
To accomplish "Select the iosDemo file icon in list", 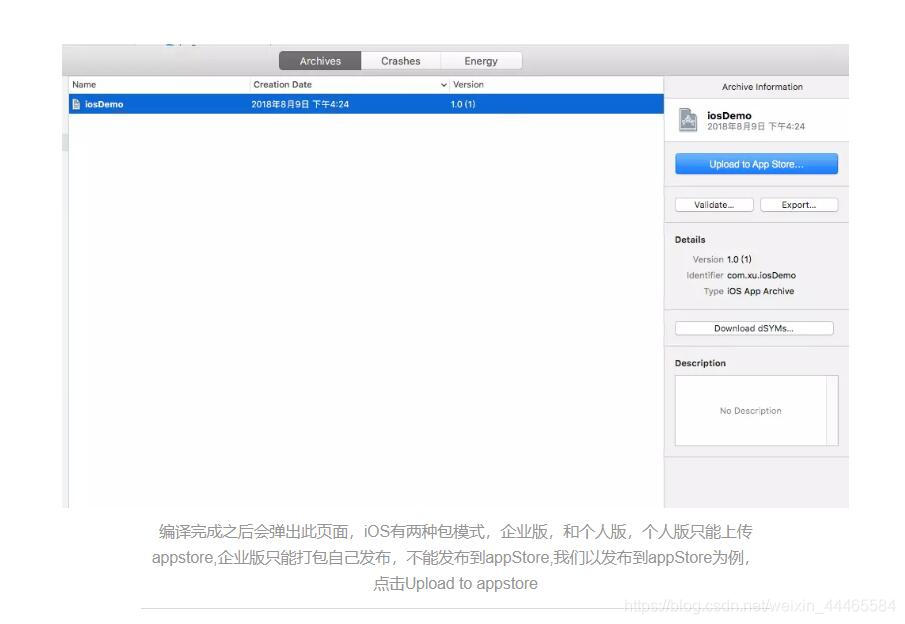I will pos(76,104).
